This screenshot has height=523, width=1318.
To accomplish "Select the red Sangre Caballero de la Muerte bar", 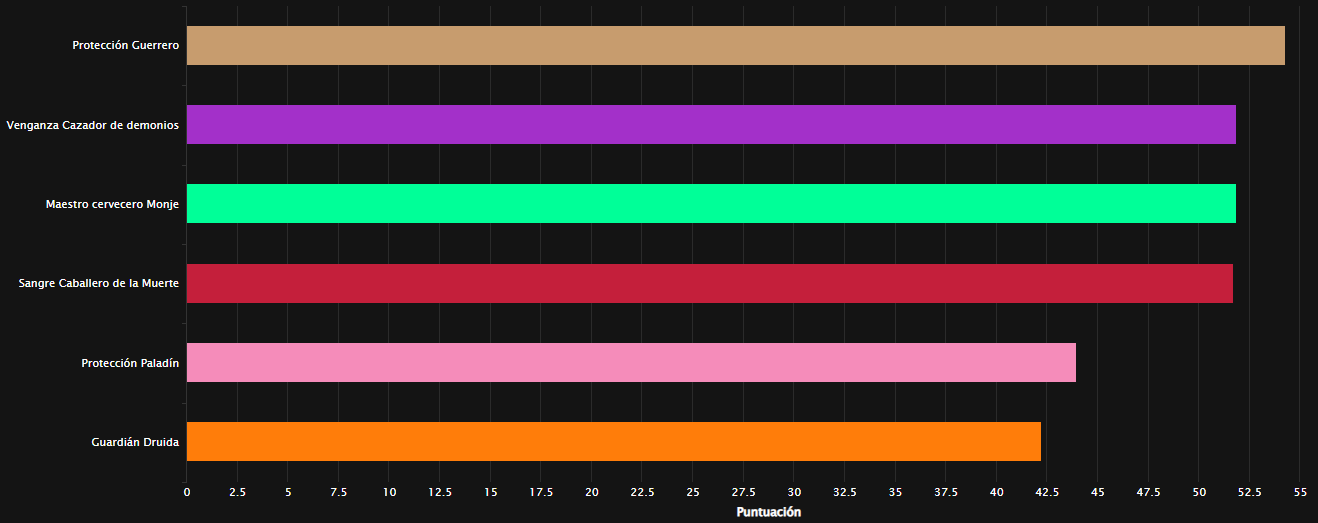I will (709, 284).
